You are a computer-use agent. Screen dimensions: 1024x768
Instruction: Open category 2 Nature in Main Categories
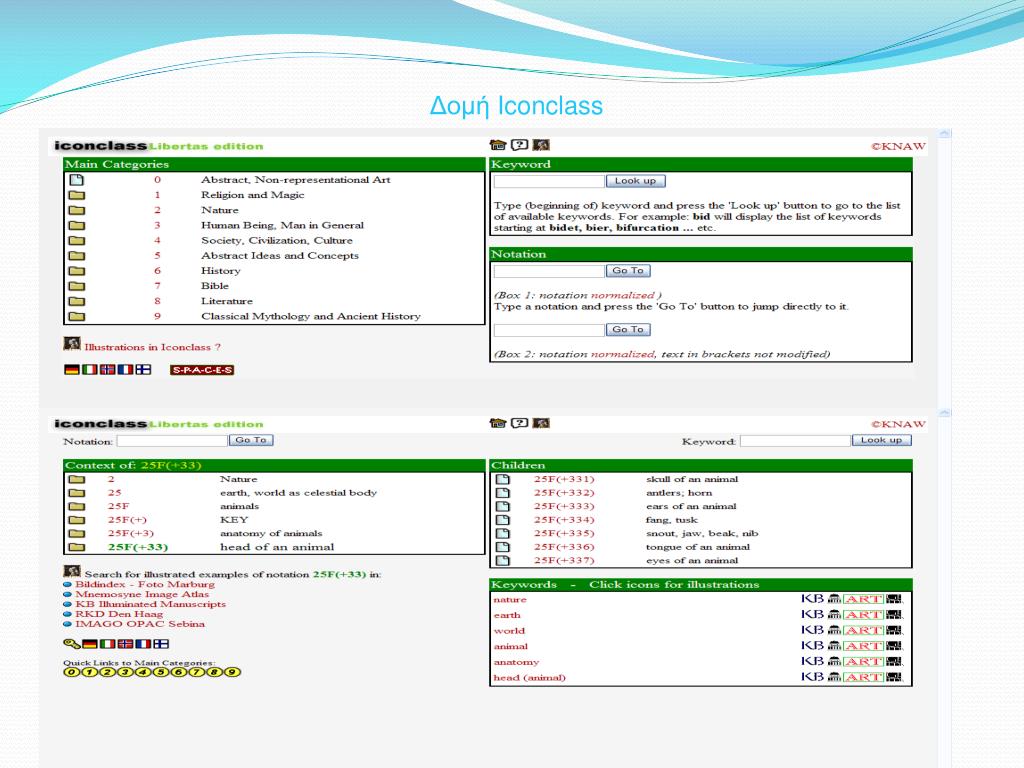[220, 210]
